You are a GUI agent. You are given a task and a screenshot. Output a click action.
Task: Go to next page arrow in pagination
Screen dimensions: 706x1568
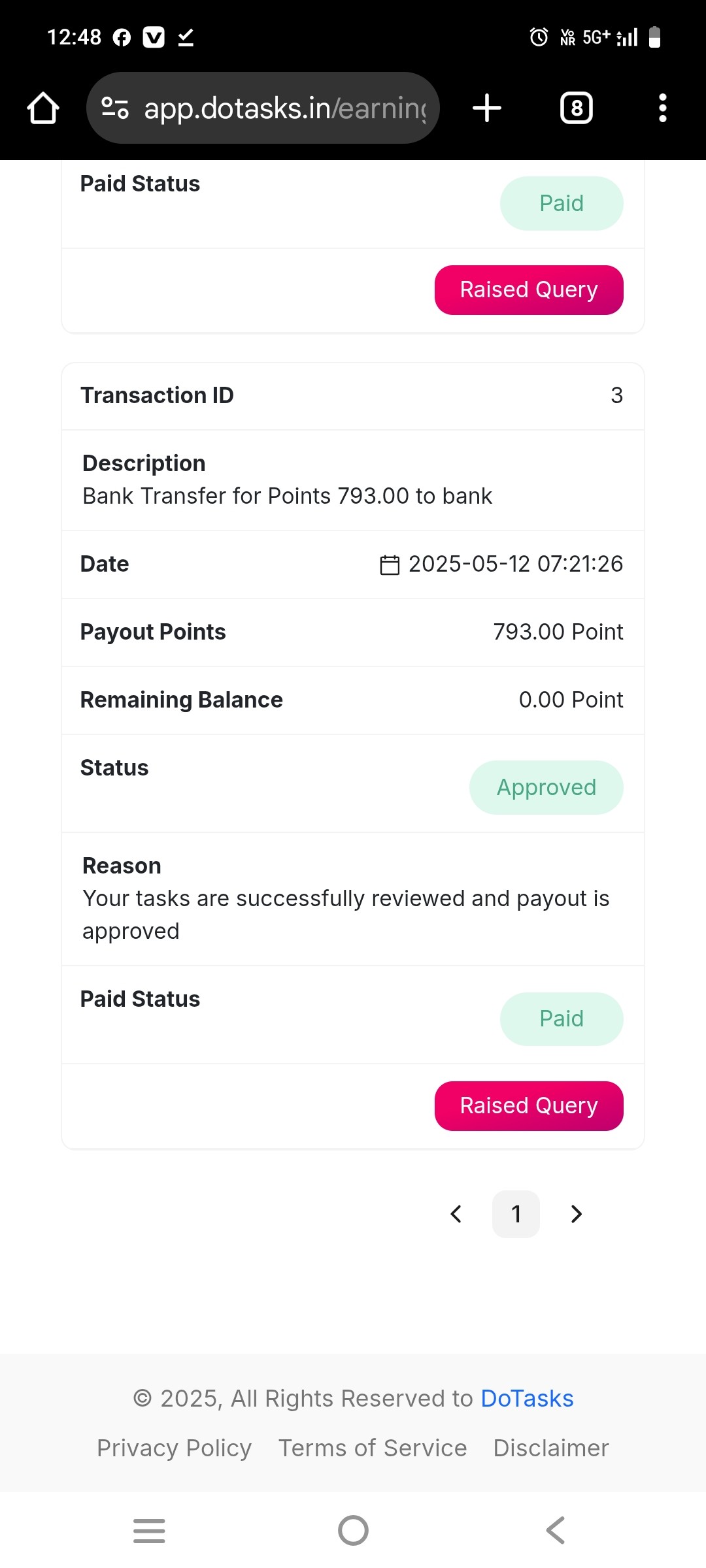[576, 1214]
